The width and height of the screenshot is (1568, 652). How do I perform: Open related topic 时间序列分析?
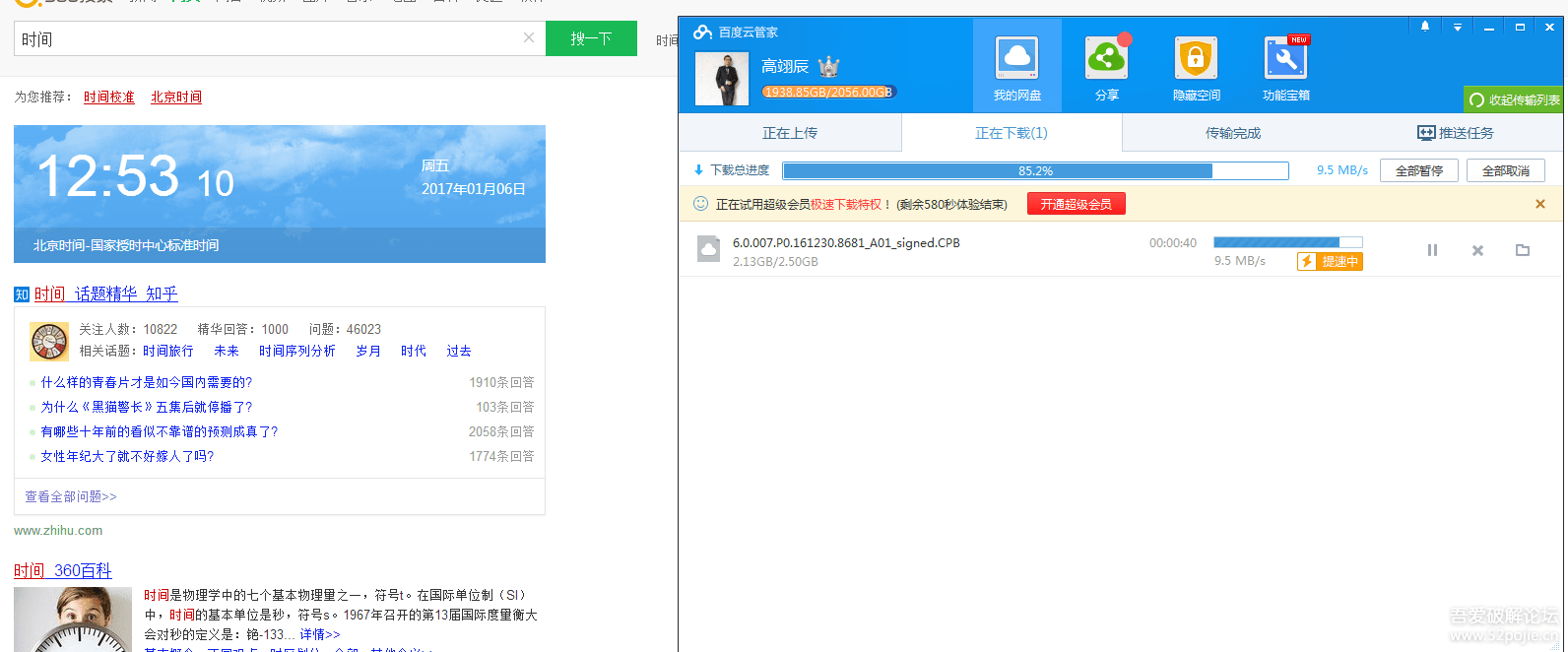297,351
